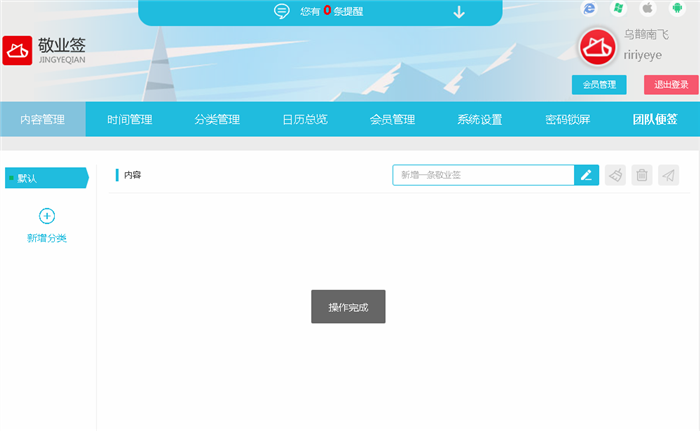Image resolution: width=700 pixels, height=431 pixels.
Task: Click the blue pencil add-note button
Action: [586, 175]
